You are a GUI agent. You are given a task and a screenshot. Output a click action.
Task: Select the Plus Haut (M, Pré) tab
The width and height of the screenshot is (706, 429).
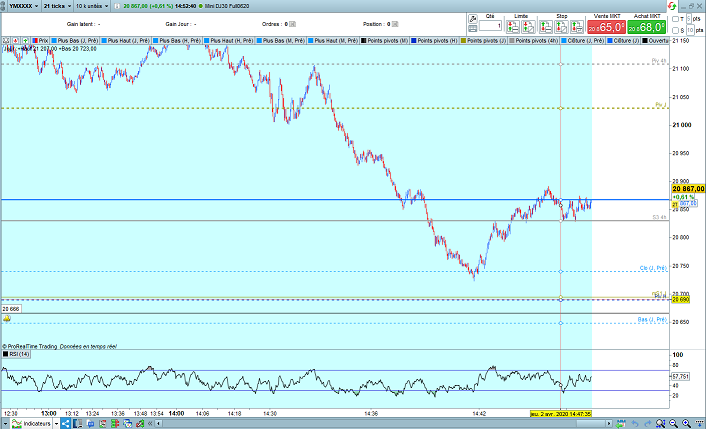(333, 41)
